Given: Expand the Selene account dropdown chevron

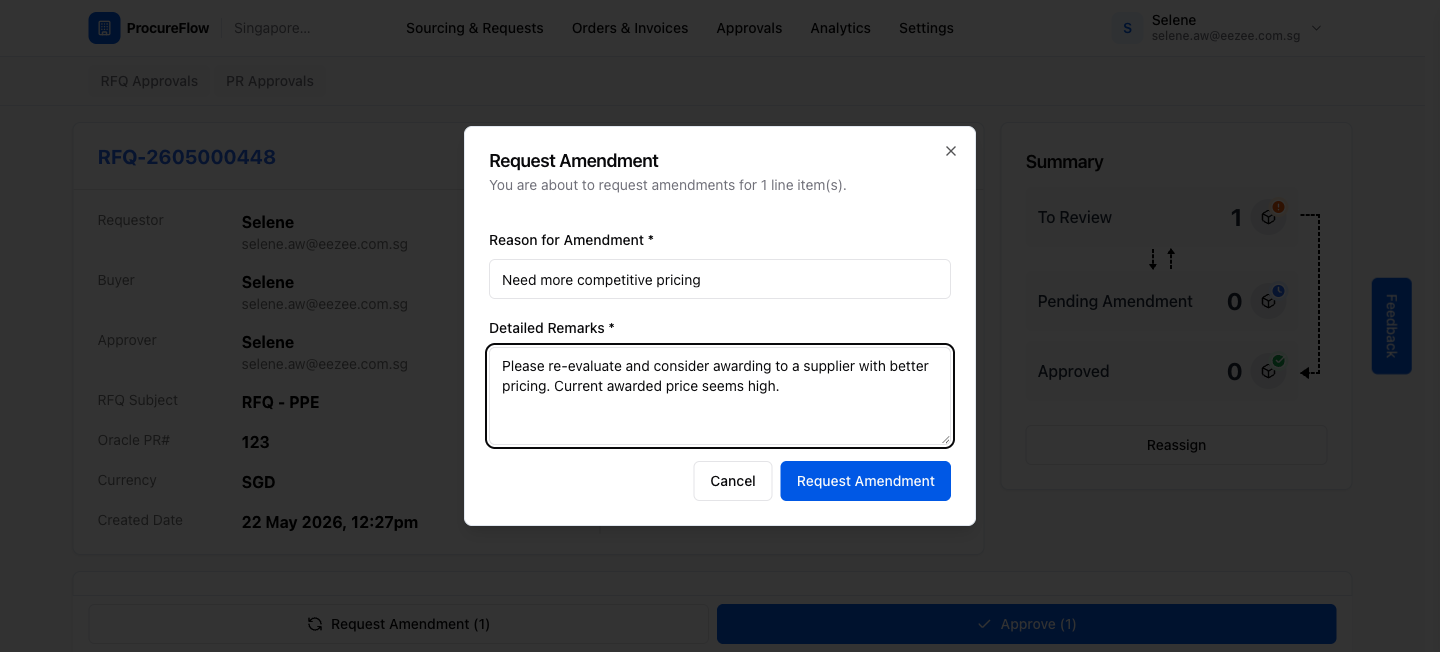Looking at the screenshot, I should (1316, 28).
